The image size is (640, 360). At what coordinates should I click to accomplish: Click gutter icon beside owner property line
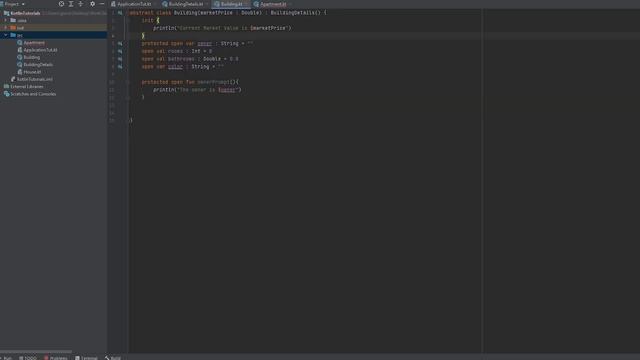coord(120,44)
